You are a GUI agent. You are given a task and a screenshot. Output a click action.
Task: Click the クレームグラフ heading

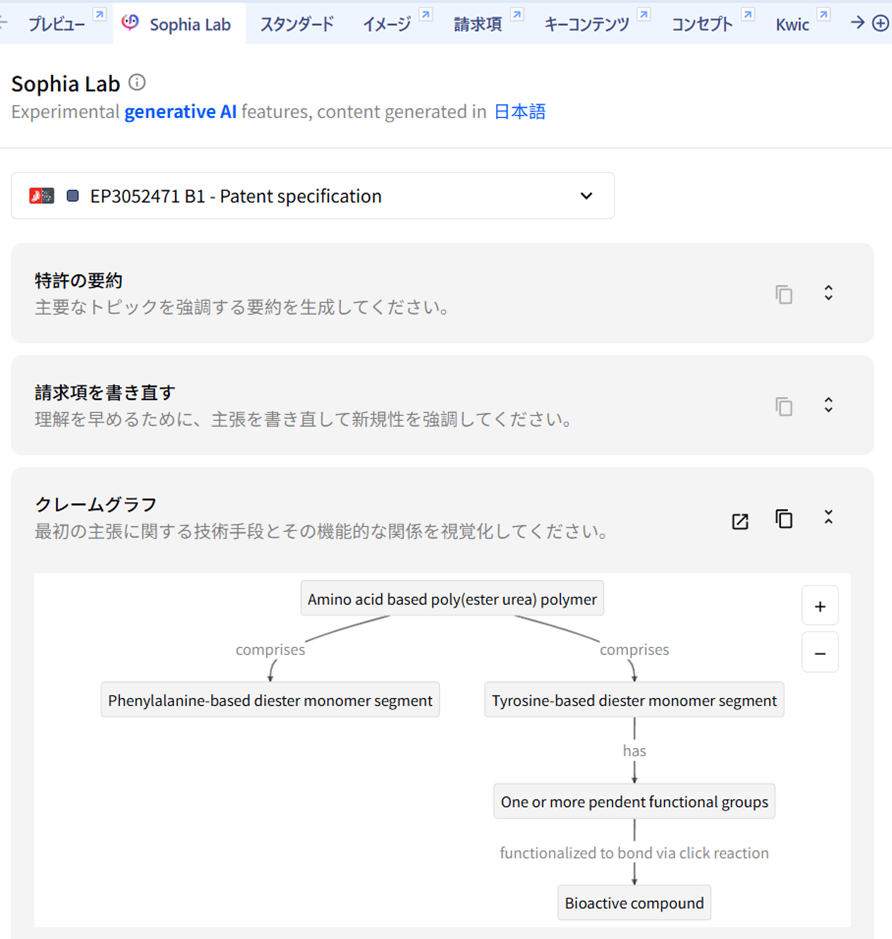96,504
